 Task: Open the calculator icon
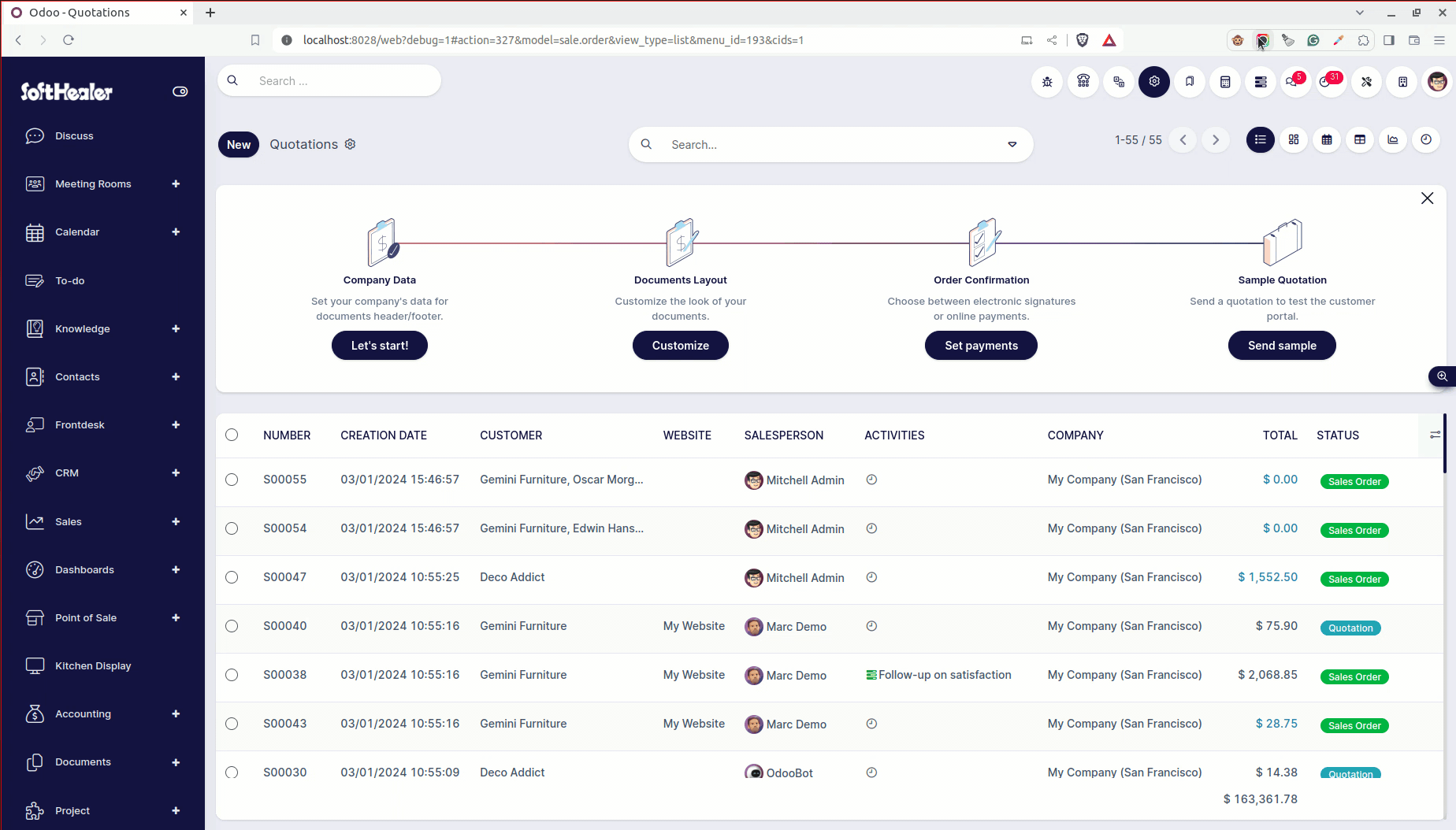[x=1225, y=82]
